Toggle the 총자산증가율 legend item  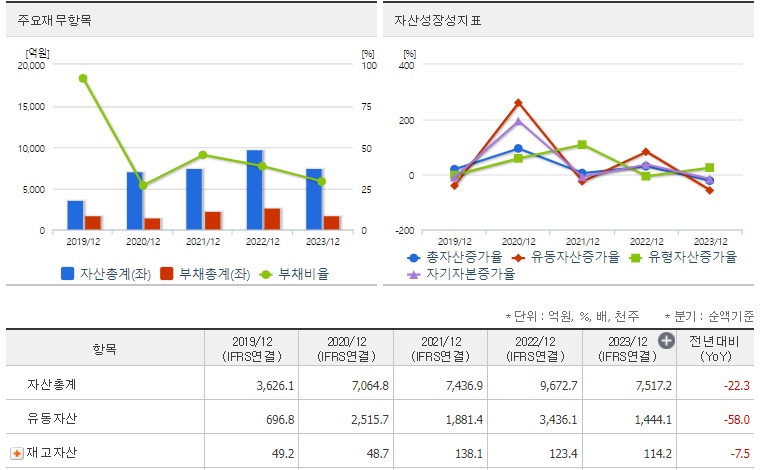455,257
